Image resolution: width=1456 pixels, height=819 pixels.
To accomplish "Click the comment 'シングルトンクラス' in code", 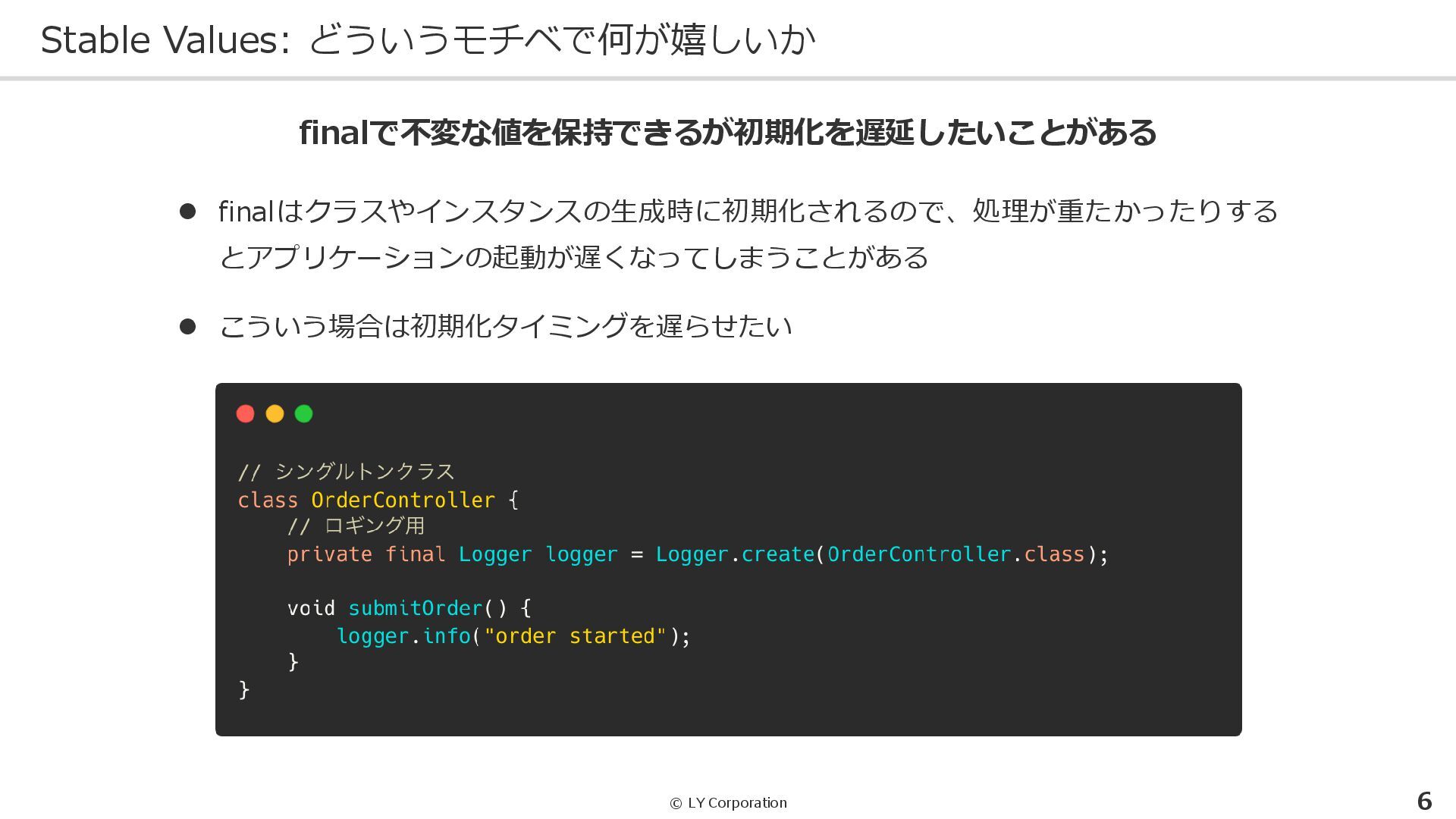I will (364, 472).
